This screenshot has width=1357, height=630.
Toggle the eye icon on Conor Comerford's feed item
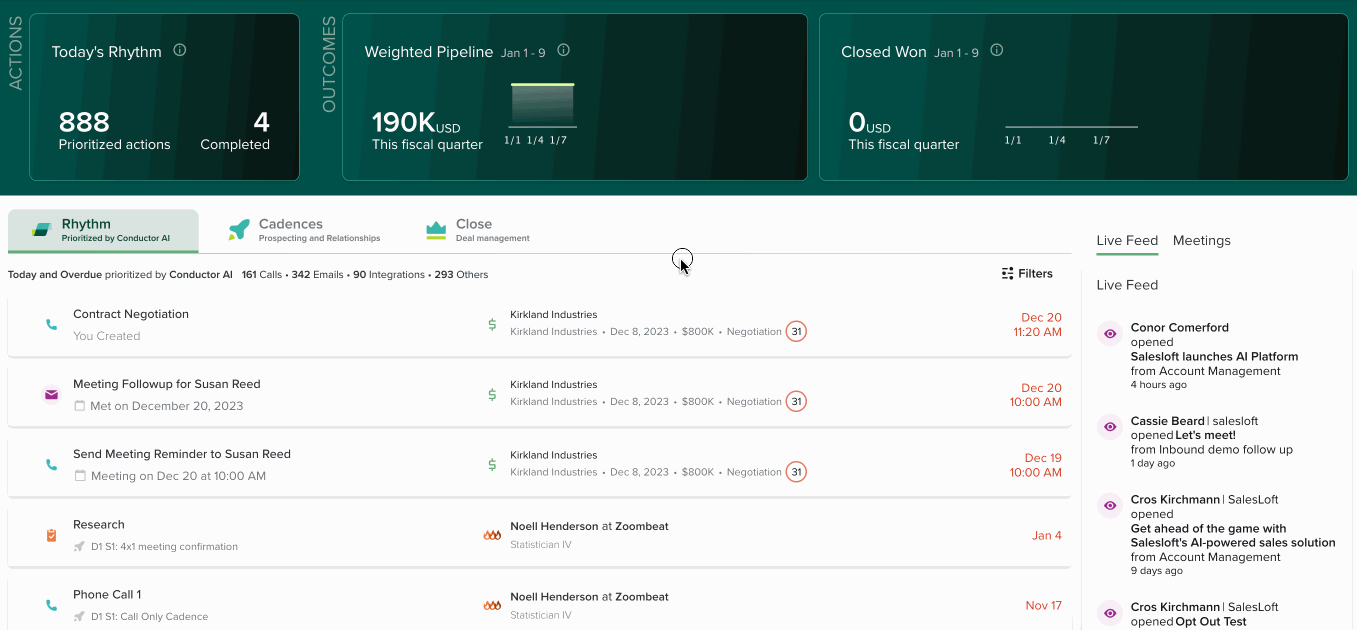[1109, 333]
